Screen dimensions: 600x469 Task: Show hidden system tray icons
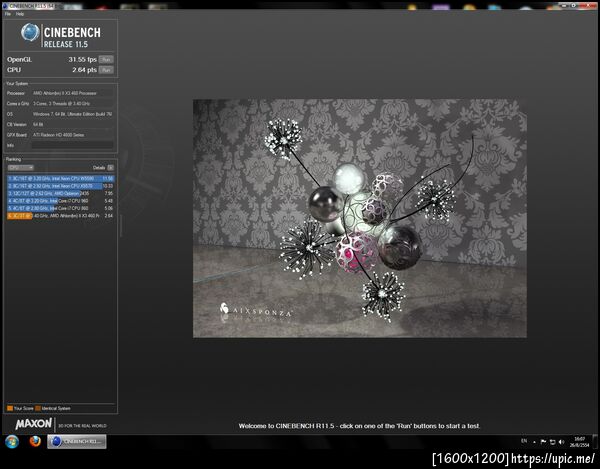pyautogui.click(x=534, y=442)
